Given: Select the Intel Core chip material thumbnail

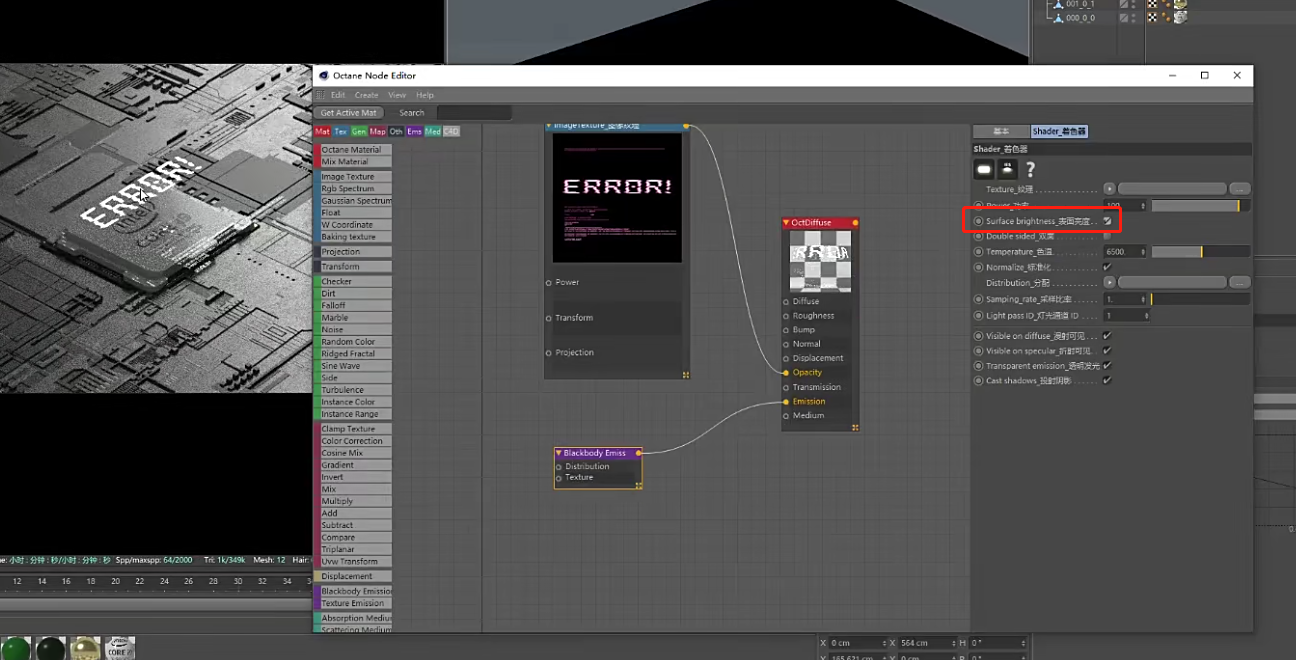Looking at the screenshot, I should point(119,649).
